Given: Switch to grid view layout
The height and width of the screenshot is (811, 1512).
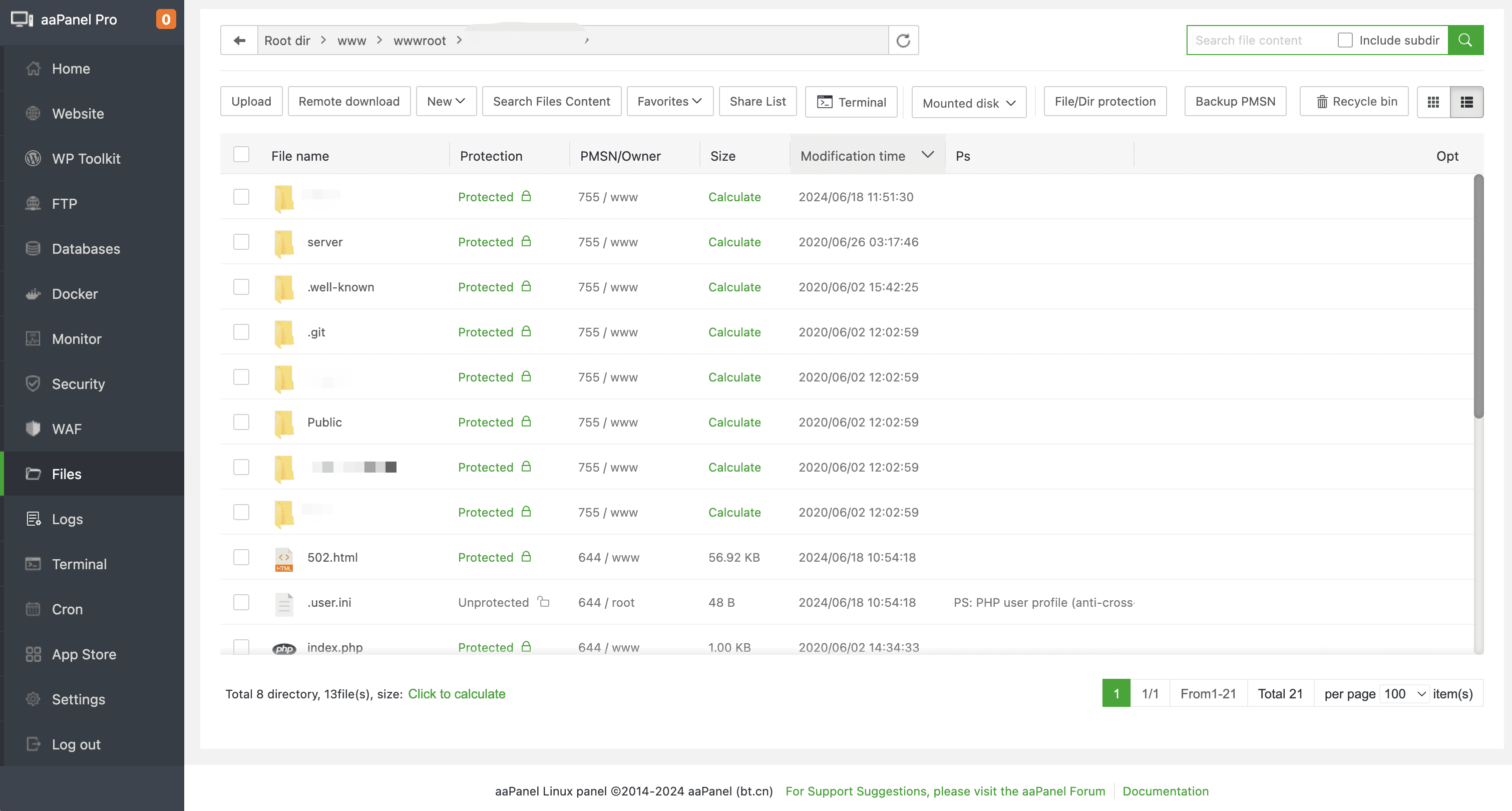Looking at the screenshot, I should coord(1433,102).
